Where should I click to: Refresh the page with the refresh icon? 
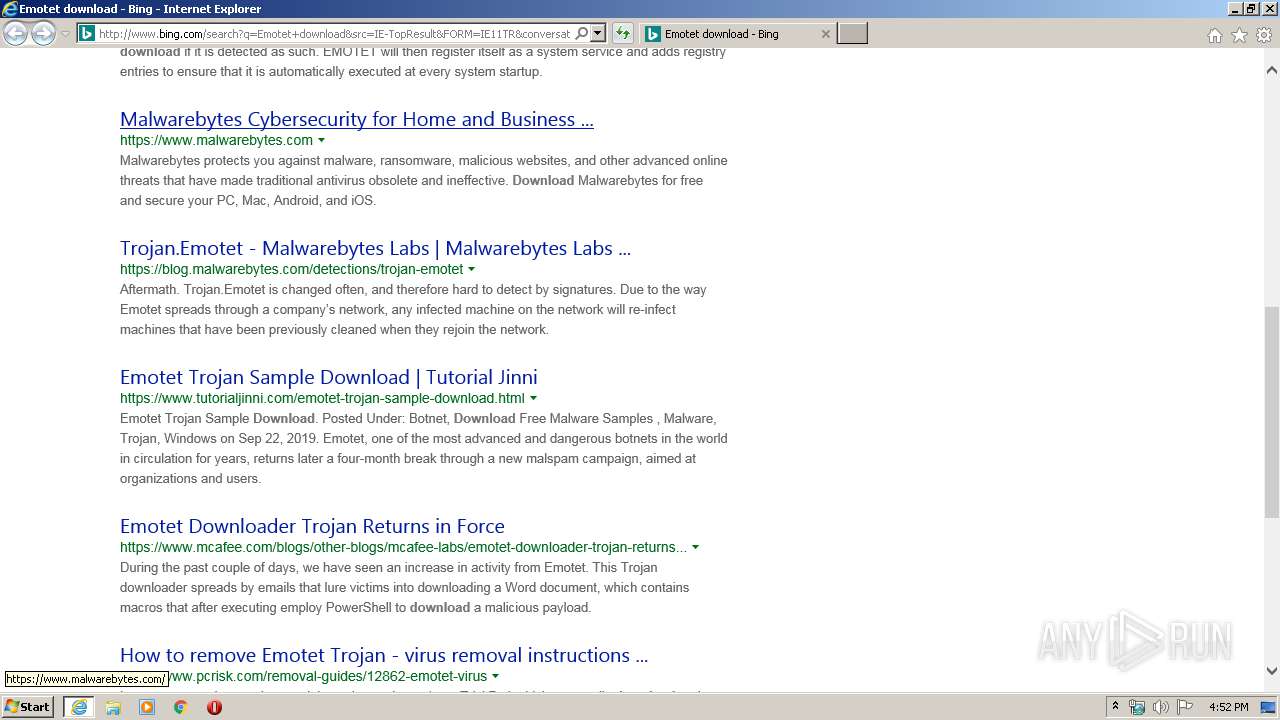pyautogui.click(x=622, y=34)
